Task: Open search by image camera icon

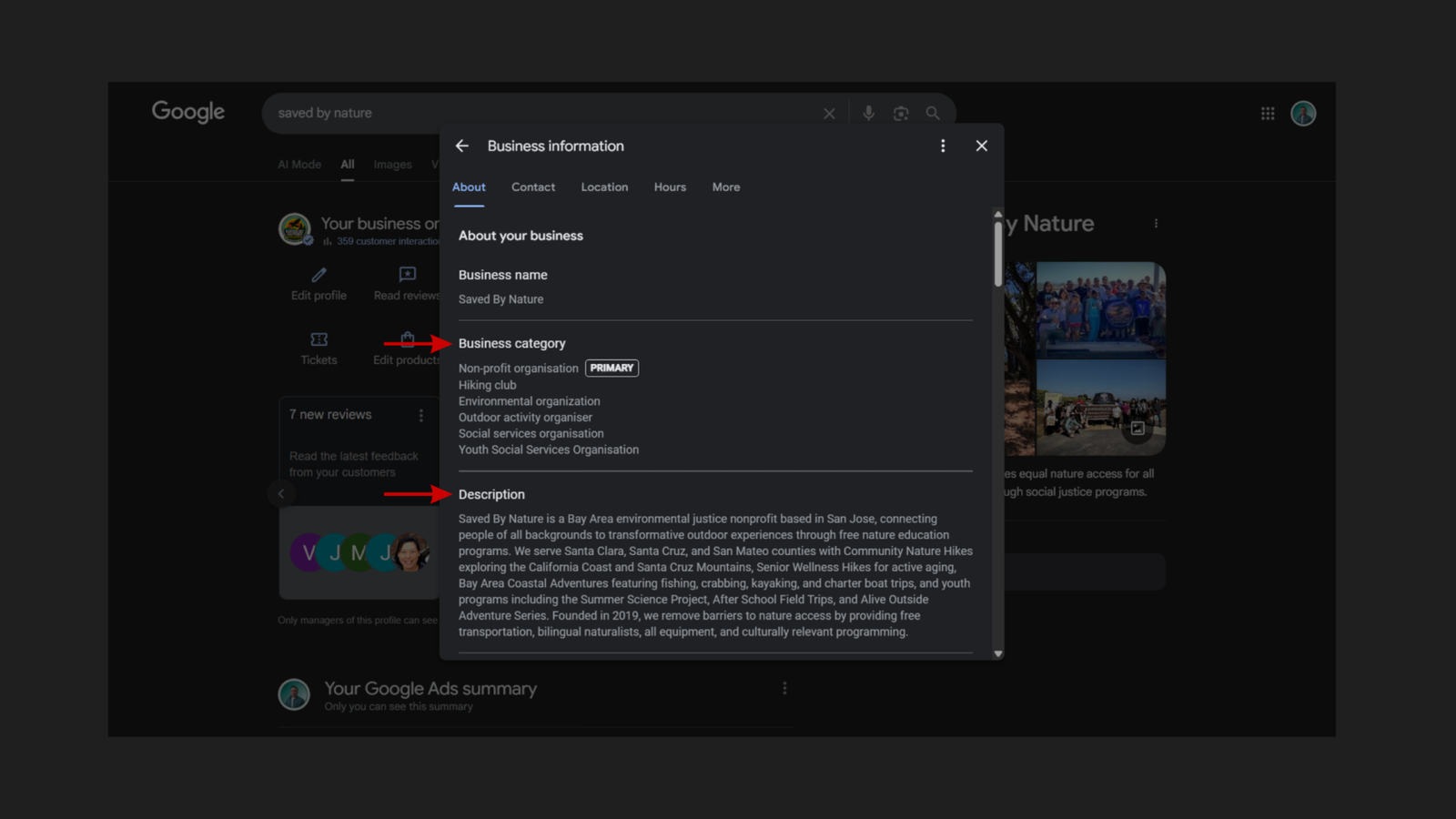Action: coord(901,113)
